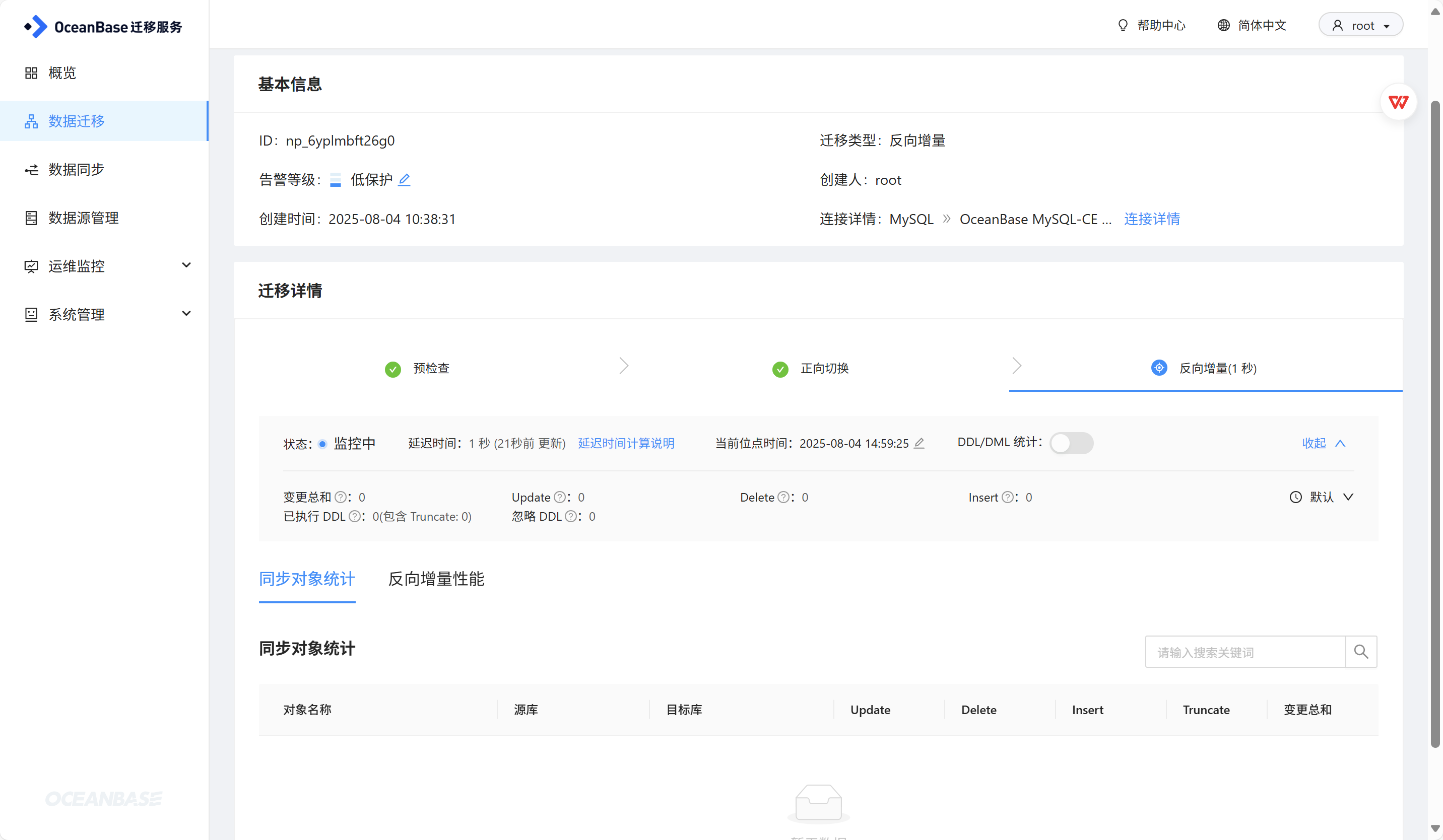Viewport: 1443px width, 840px height.
Task: Click the green check icon of 正向切换
Action: (780, 369)
